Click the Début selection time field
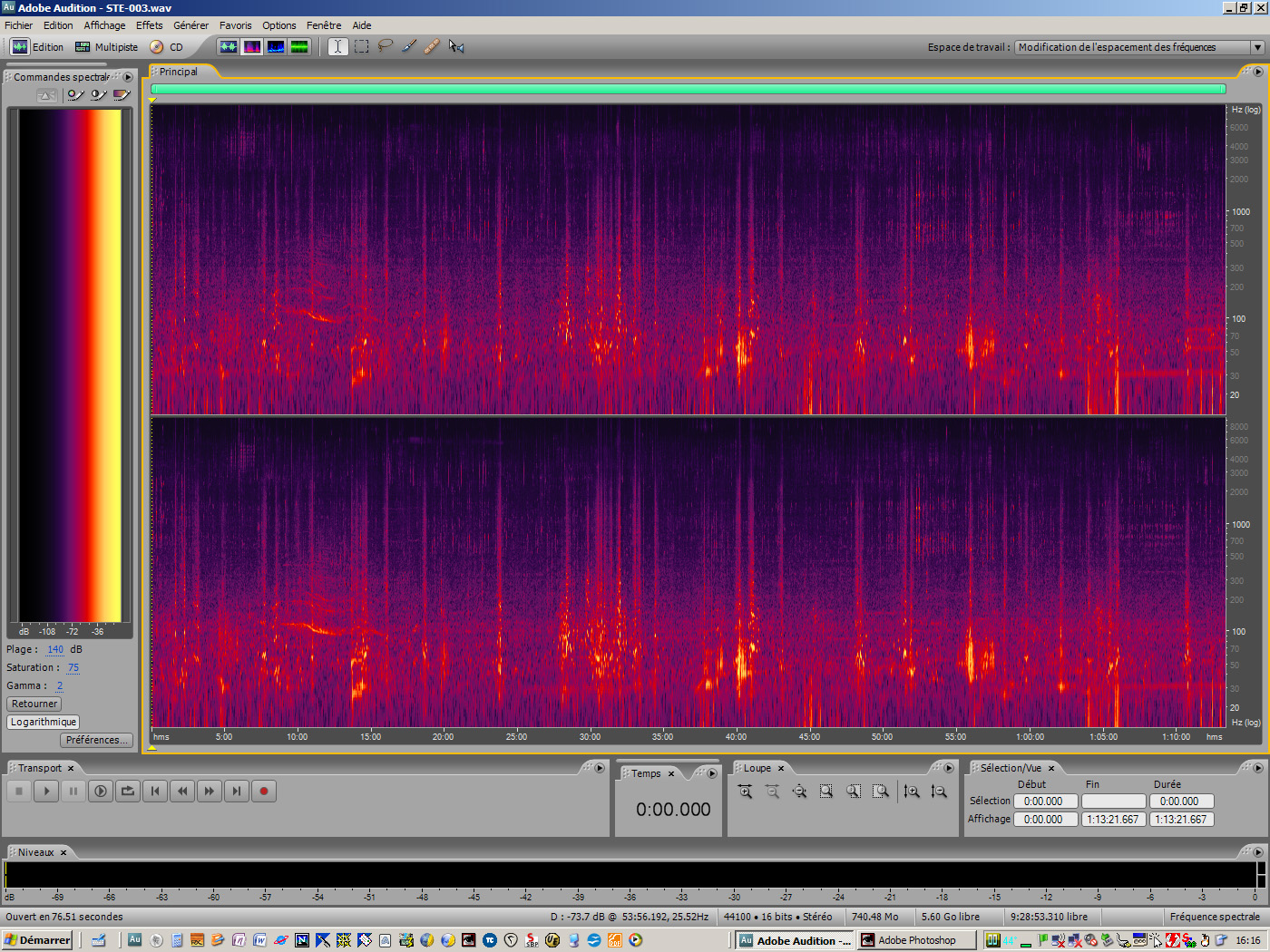Screen dimensions: 1270x952 point(1045,801)
